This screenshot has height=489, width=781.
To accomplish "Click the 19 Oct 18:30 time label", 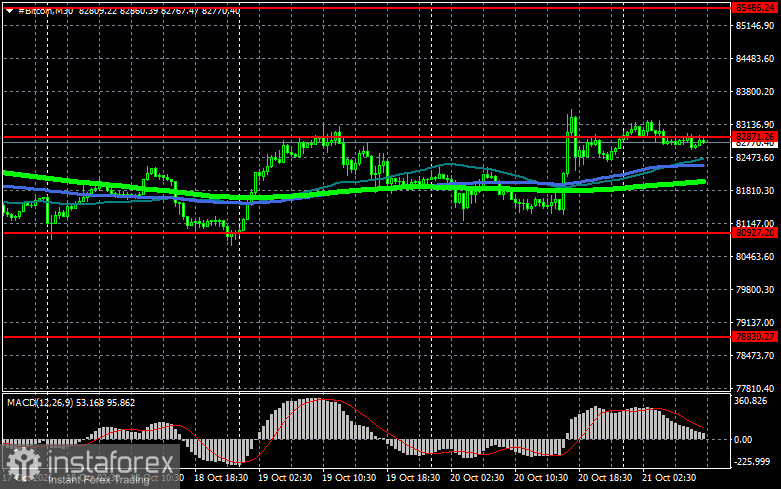I will coord(413,478).
